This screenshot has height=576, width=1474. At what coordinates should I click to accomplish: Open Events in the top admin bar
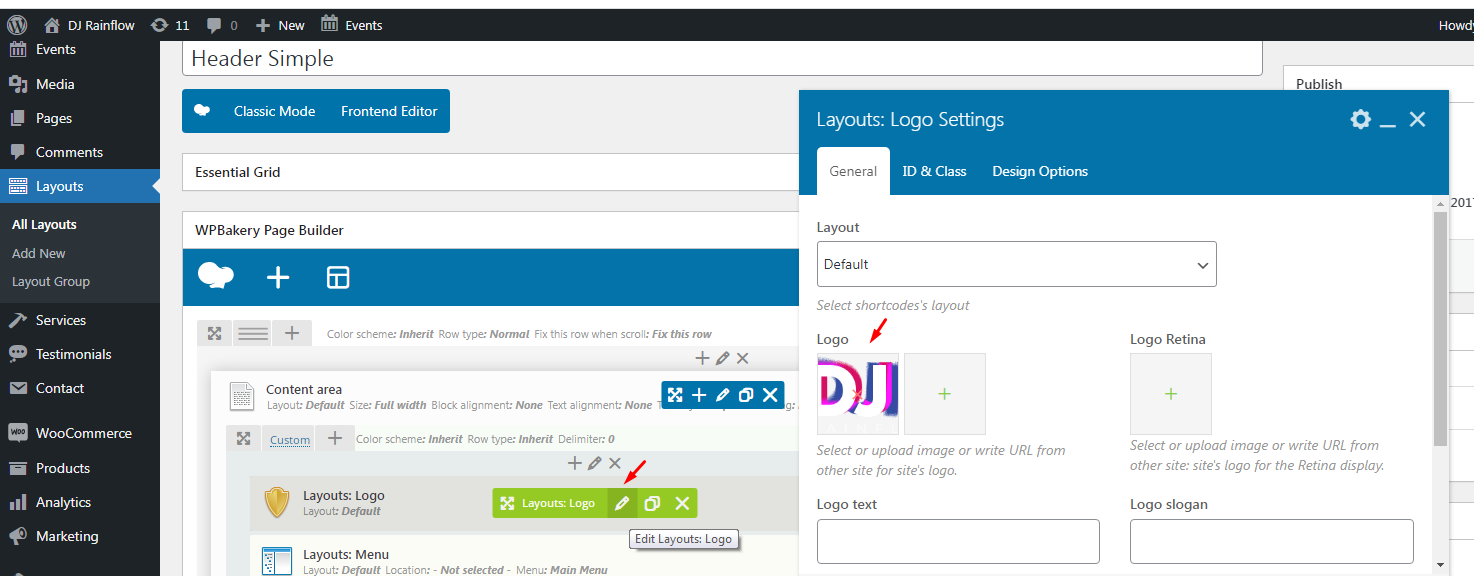click(352, 25)
